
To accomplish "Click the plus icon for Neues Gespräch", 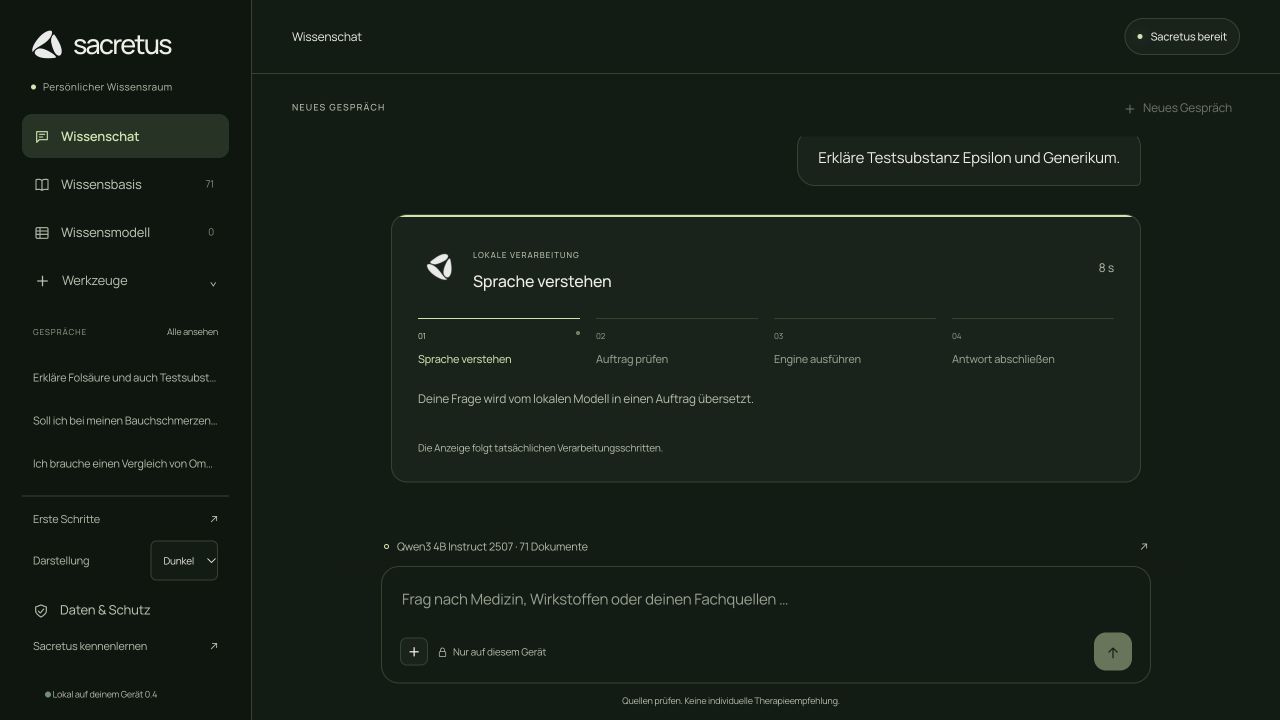I will (1130, 108).
